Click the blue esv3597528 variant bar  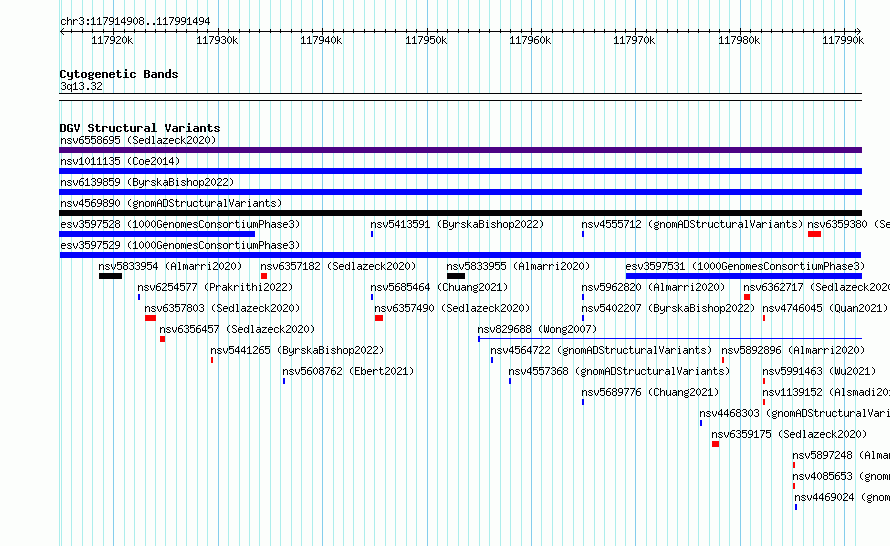(x=157, y=234)
